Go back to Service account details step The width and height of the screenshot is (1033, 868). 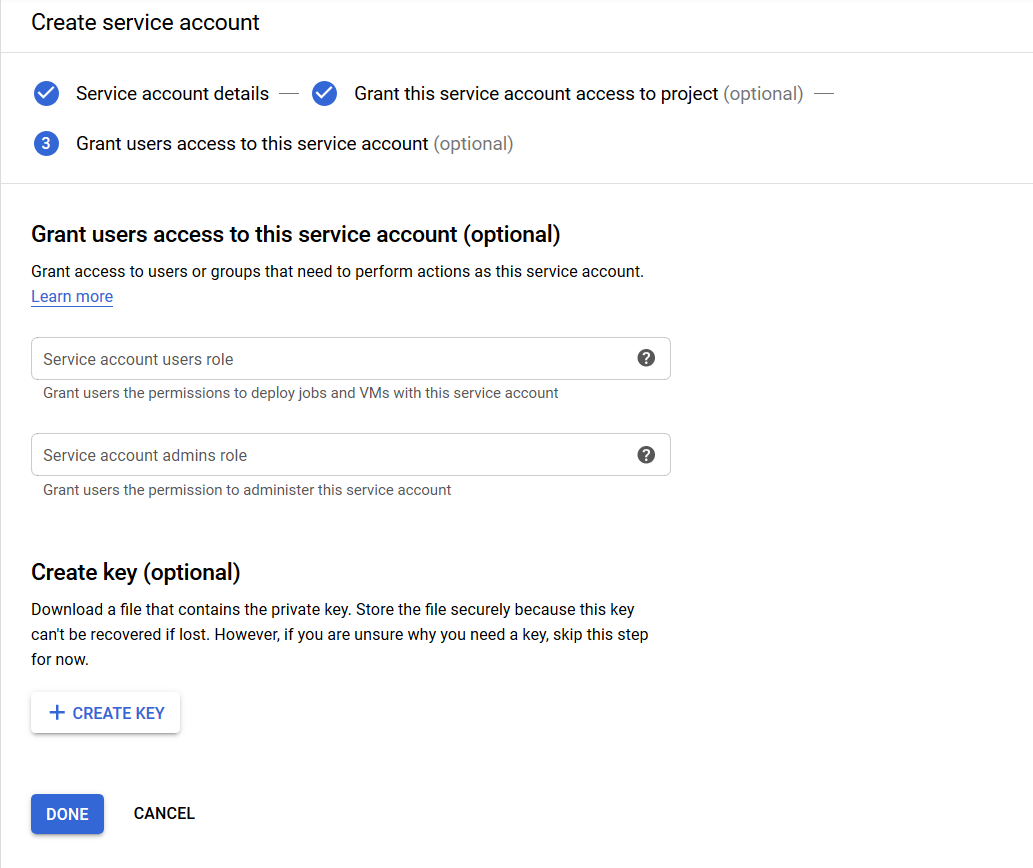tap(172, 94)
